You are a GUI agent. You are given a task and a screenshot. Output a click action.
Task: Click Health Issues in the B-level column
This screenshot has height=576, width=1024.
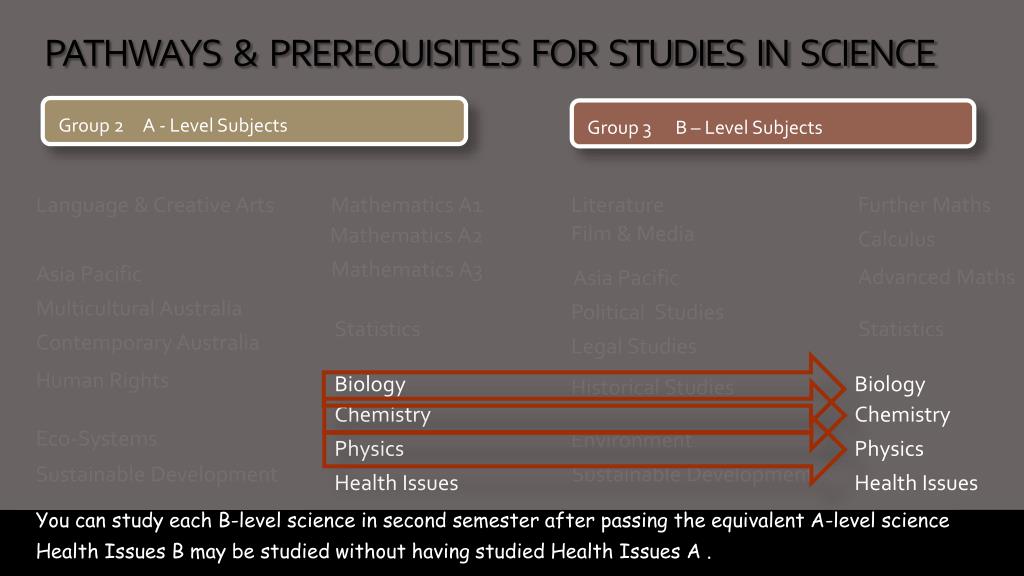pyautogui.click(x=916, y=483)
